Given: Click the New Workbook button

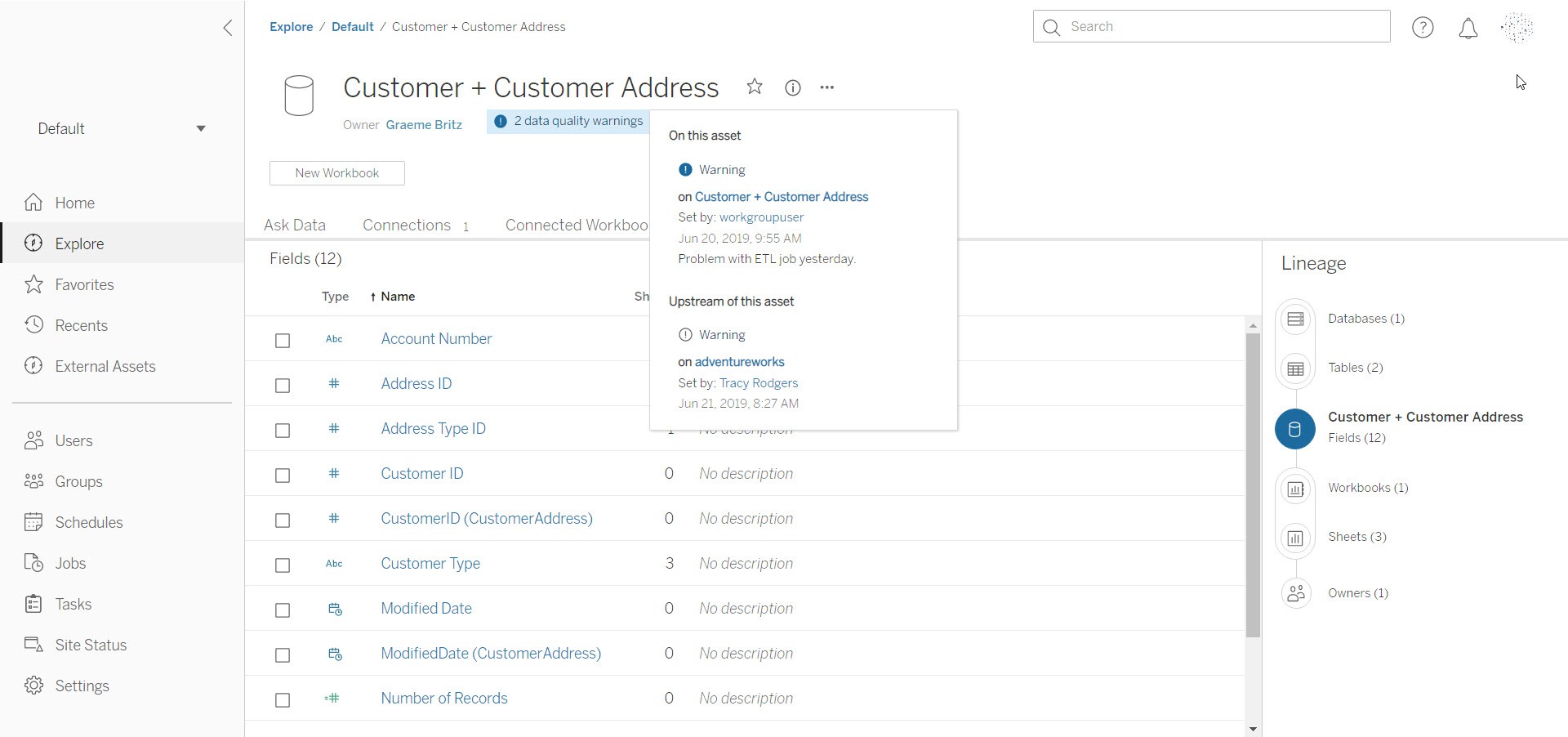Looking at the screenshot, I should tap(336, 173).
